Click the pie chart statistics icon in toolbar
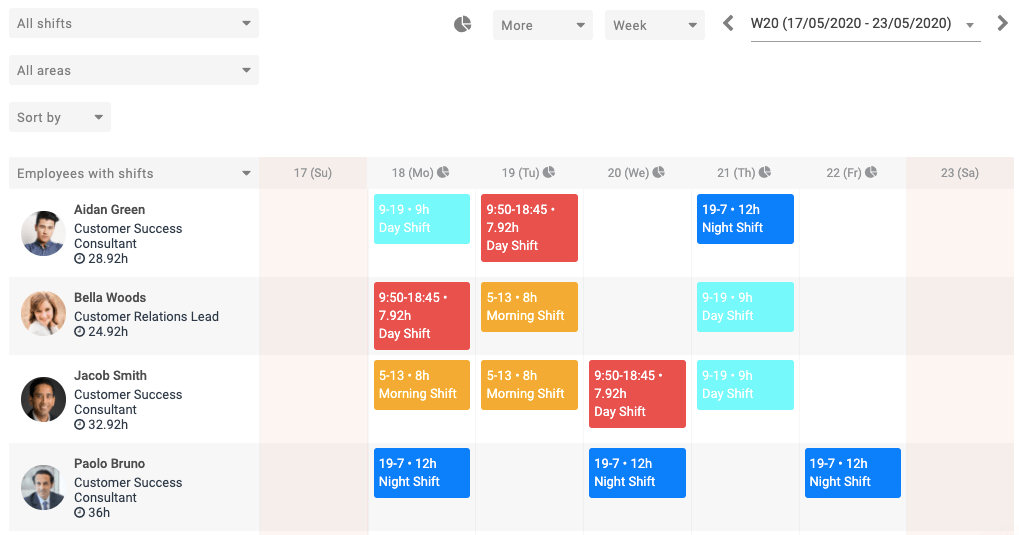The image size is (1019, 535). (x=462, y=24)
